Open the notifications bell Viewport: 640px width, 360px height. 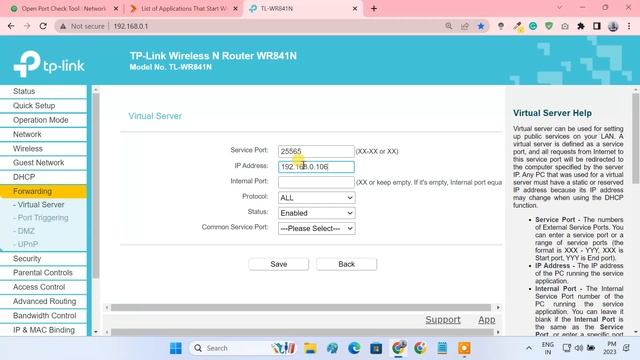627,348
